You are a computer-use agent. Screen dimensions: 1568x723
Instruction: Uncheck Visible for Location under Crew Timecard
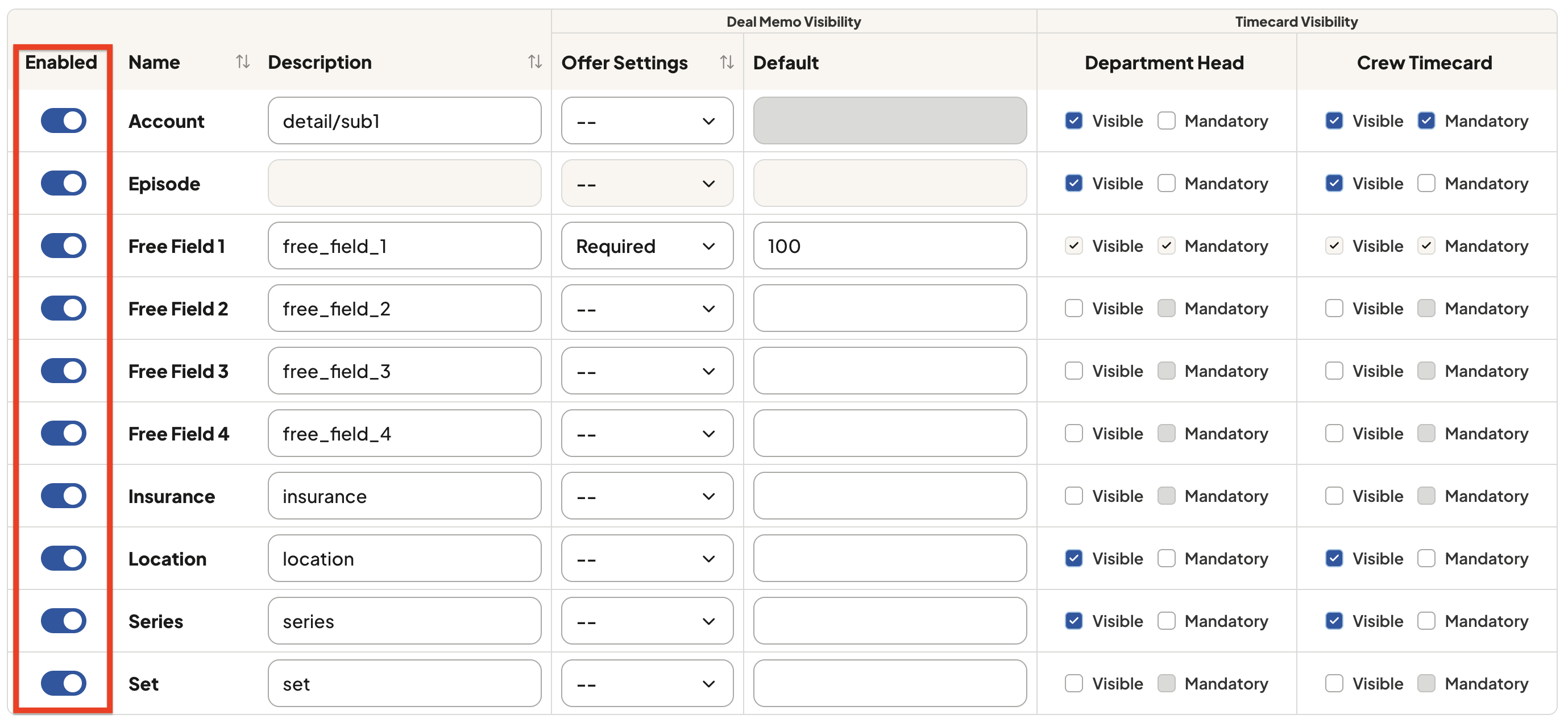point(1334,558)
